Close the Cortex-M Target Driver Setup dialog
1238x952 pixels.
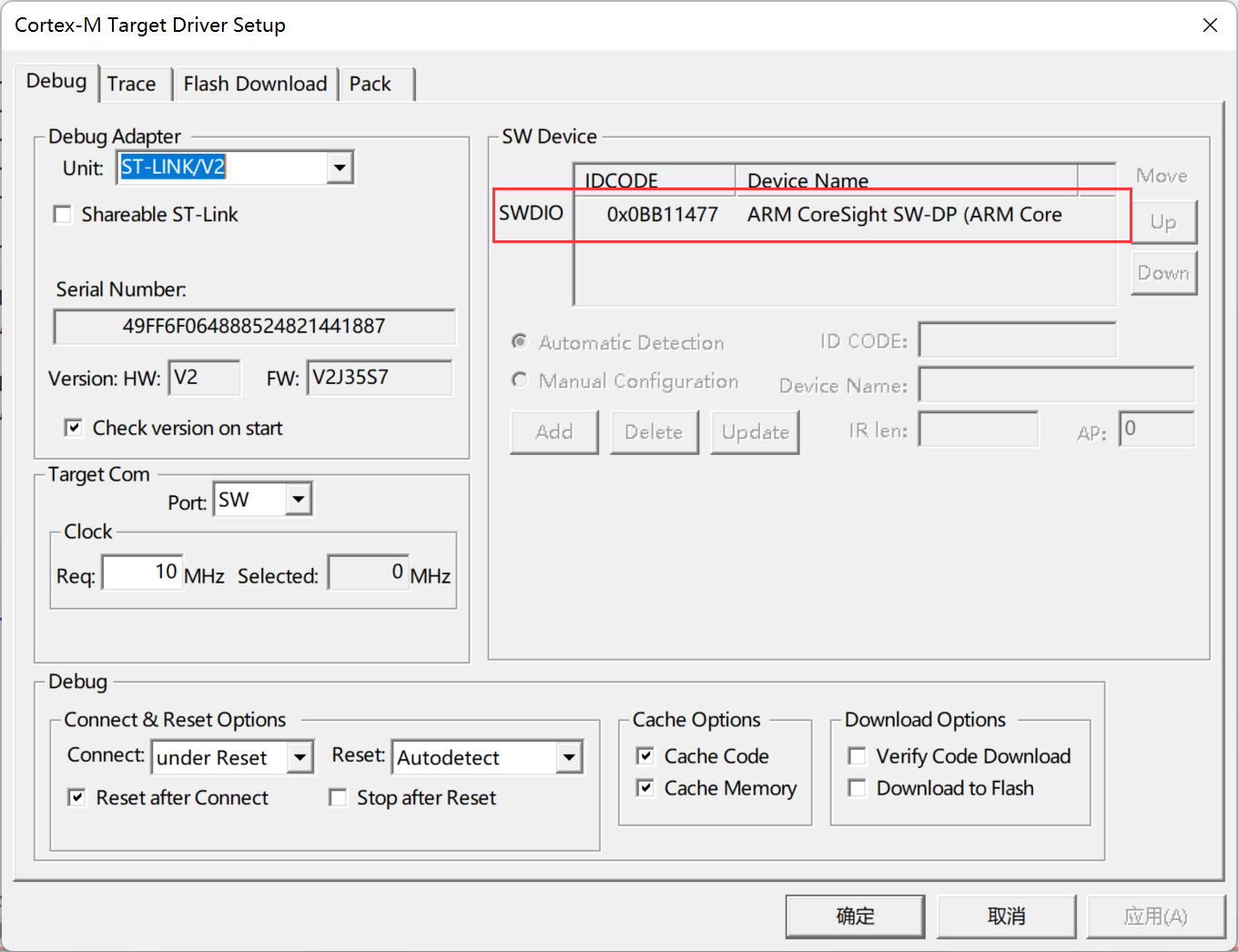coord(1210,25)
